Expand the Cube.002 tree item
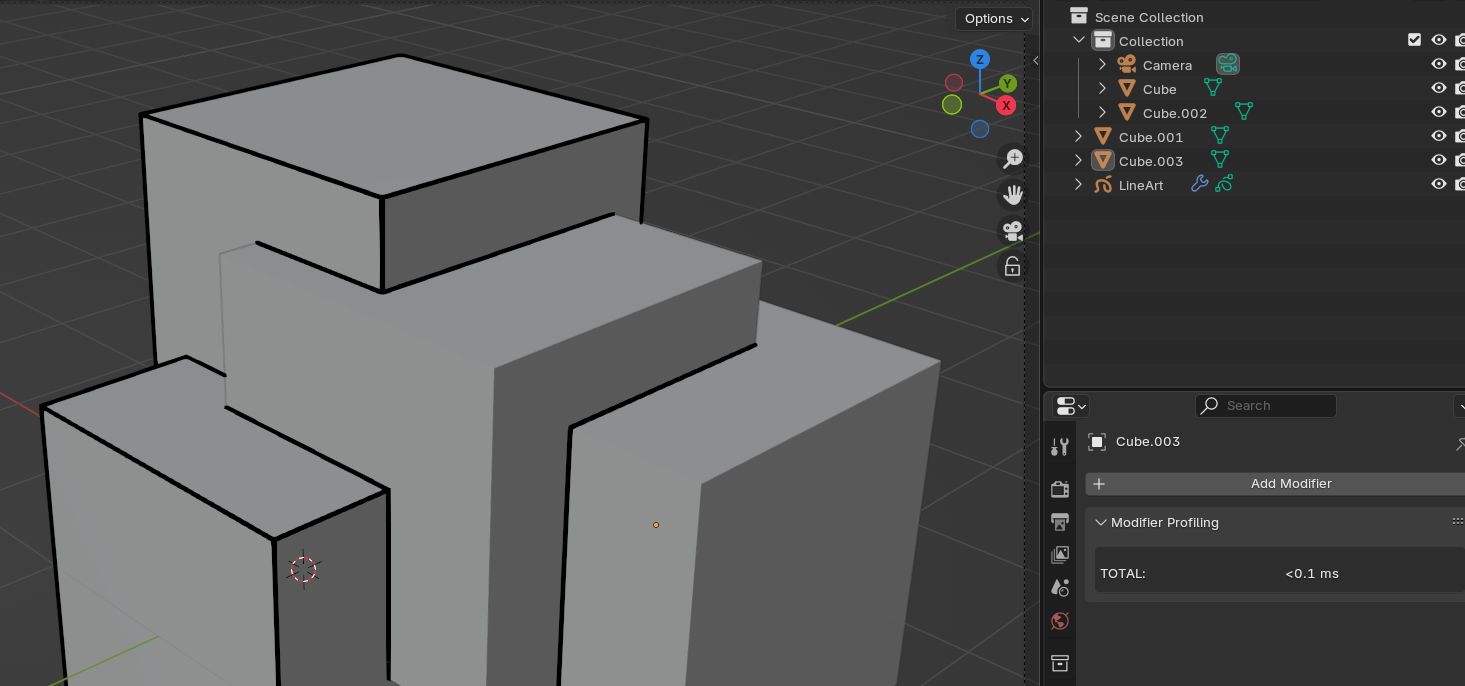The width and height of the screenshot is (1465, 686). tap(1102, 113)
